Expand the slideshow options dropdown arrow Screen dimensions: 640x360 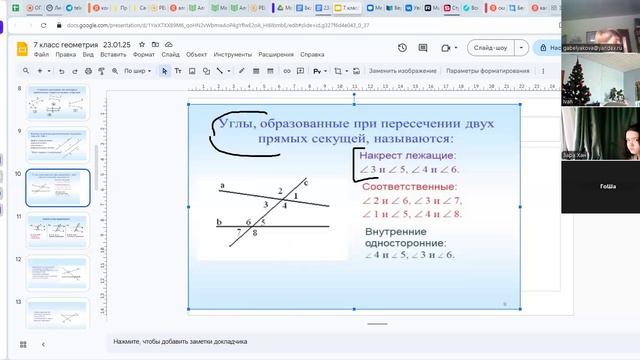(x=521, y=48)
